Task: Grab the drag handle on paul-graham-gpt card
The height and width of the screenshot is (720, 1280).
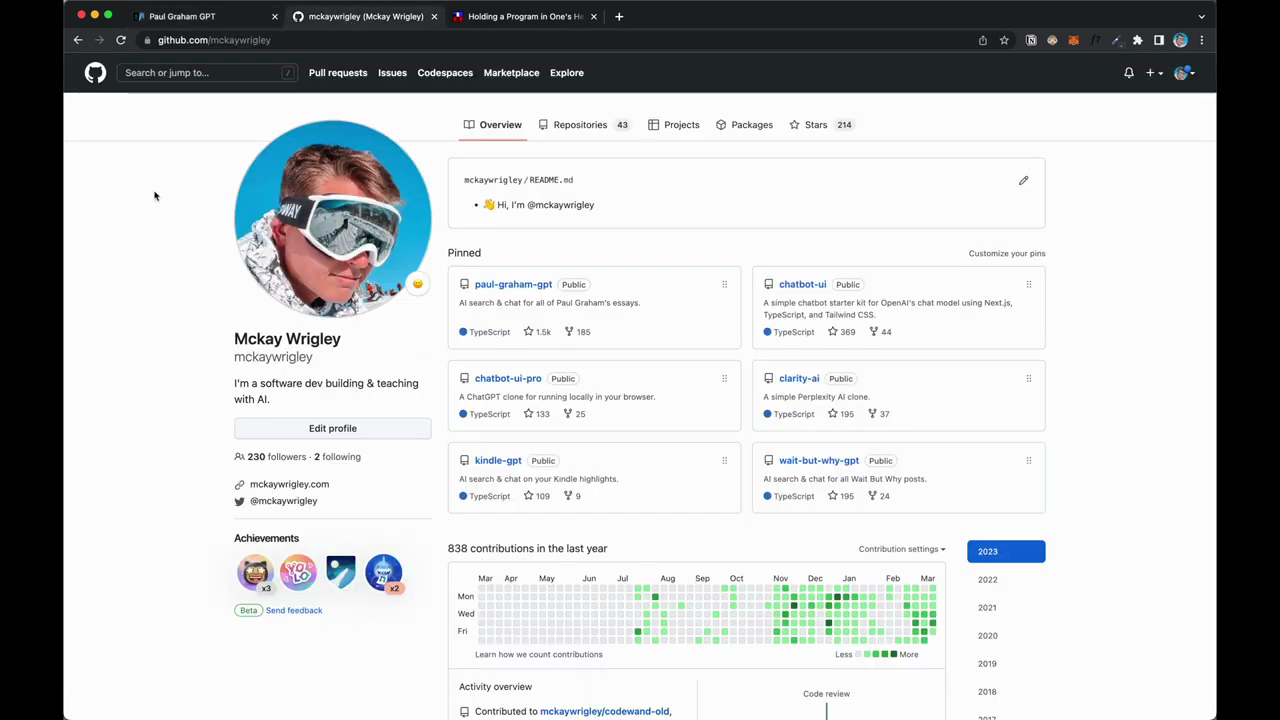Action: (725, 285)
